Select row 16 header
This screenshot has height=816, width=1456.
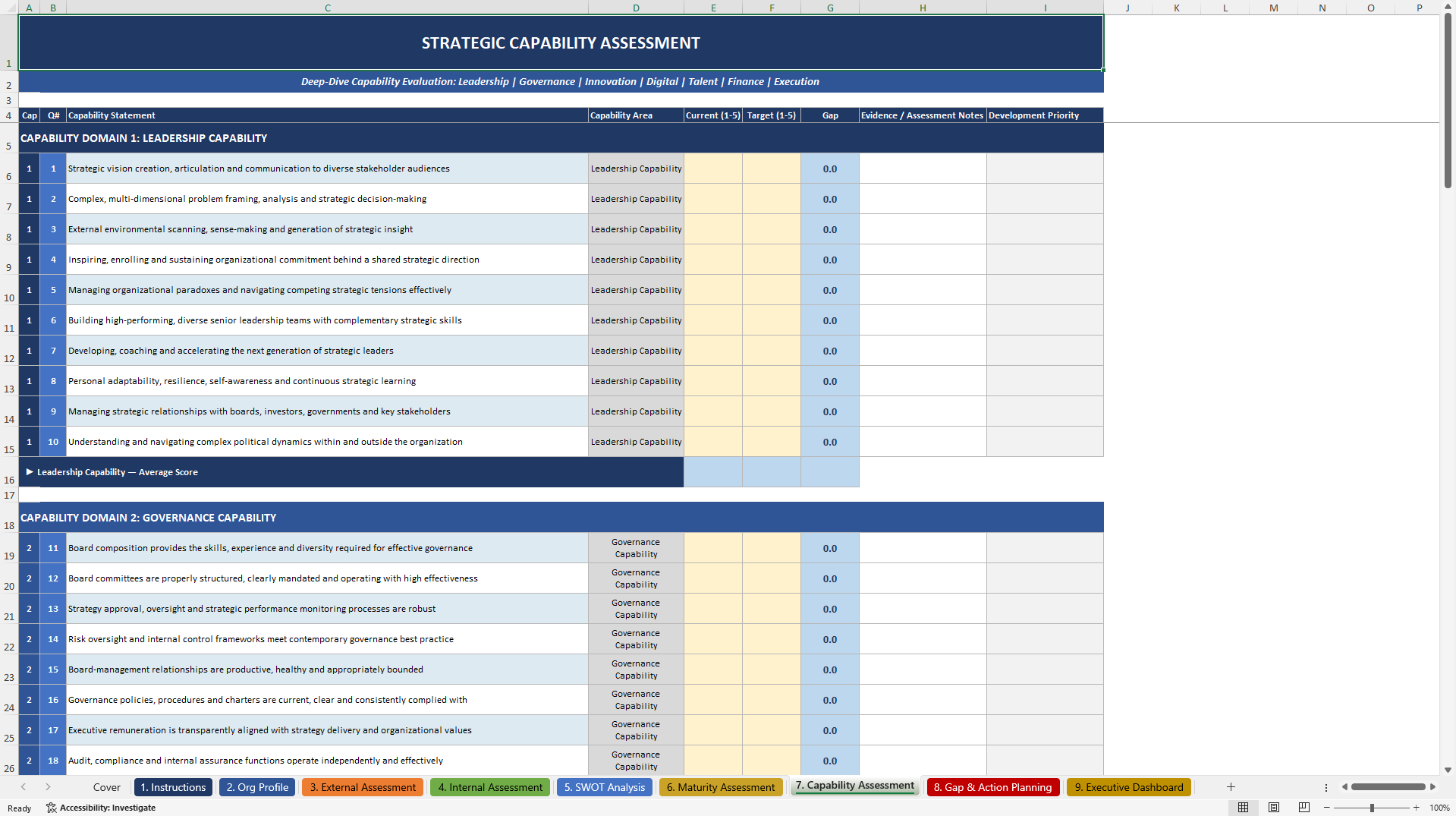point(9,472)
